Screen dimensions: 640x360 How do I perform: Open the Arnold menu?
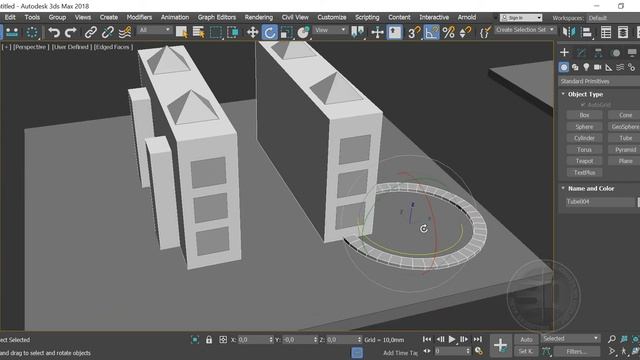pos(467,18)
